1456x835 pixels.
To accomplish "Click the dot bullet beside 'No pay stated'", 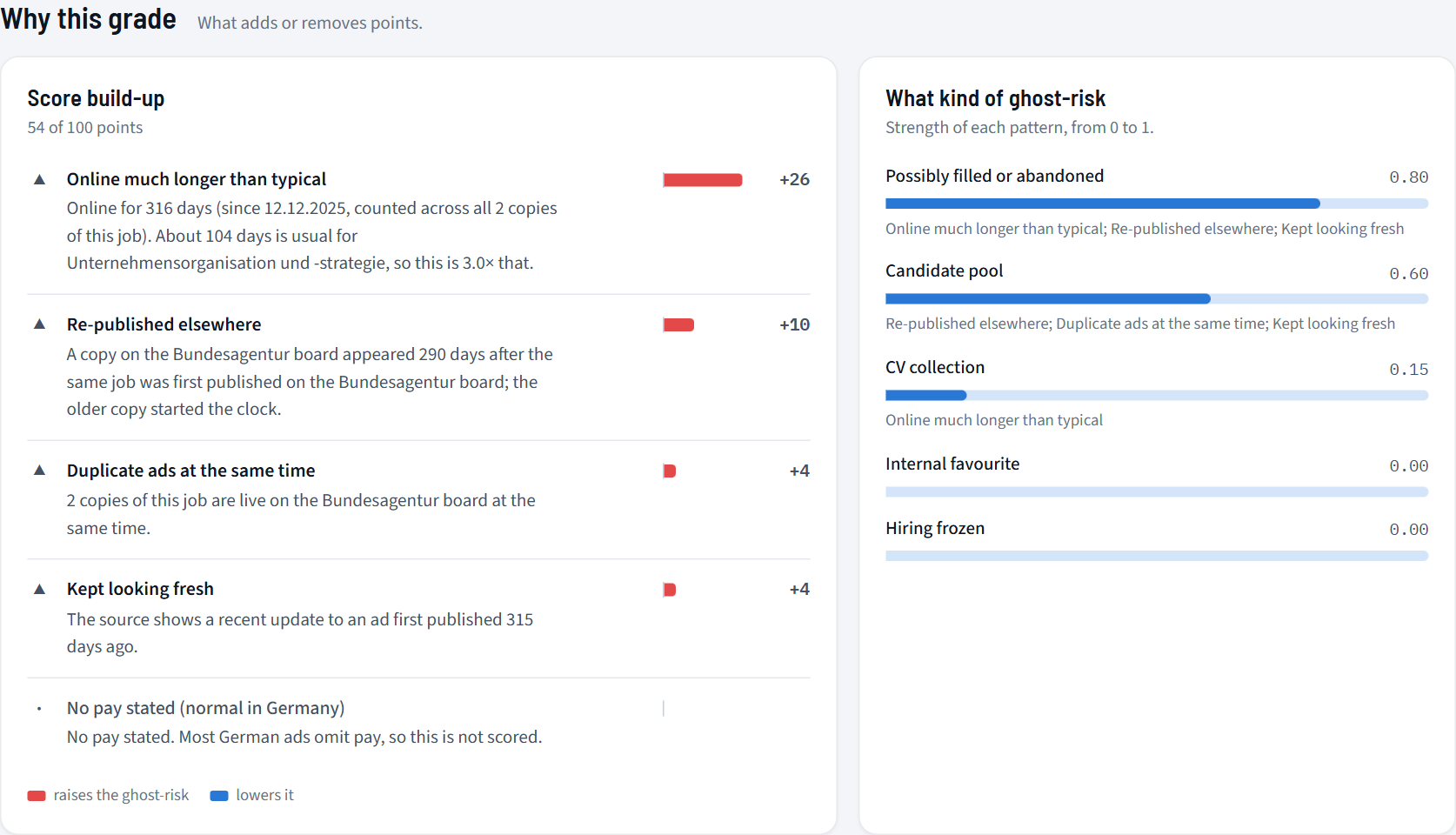I will (x=39, y=709).
